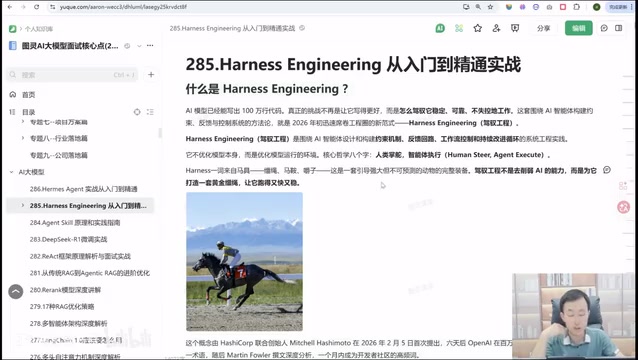Open the comments speech-bubble icon in header
This screenshot has height=360, width=638.
(x=604, y=28)
